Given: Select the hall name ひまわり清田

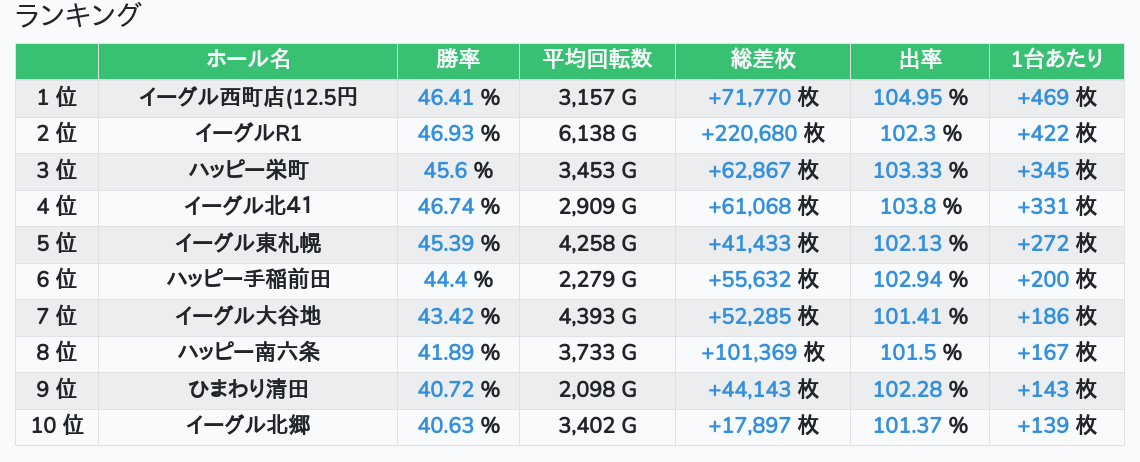Looking at the screenshot, I should tap(248, 390).
